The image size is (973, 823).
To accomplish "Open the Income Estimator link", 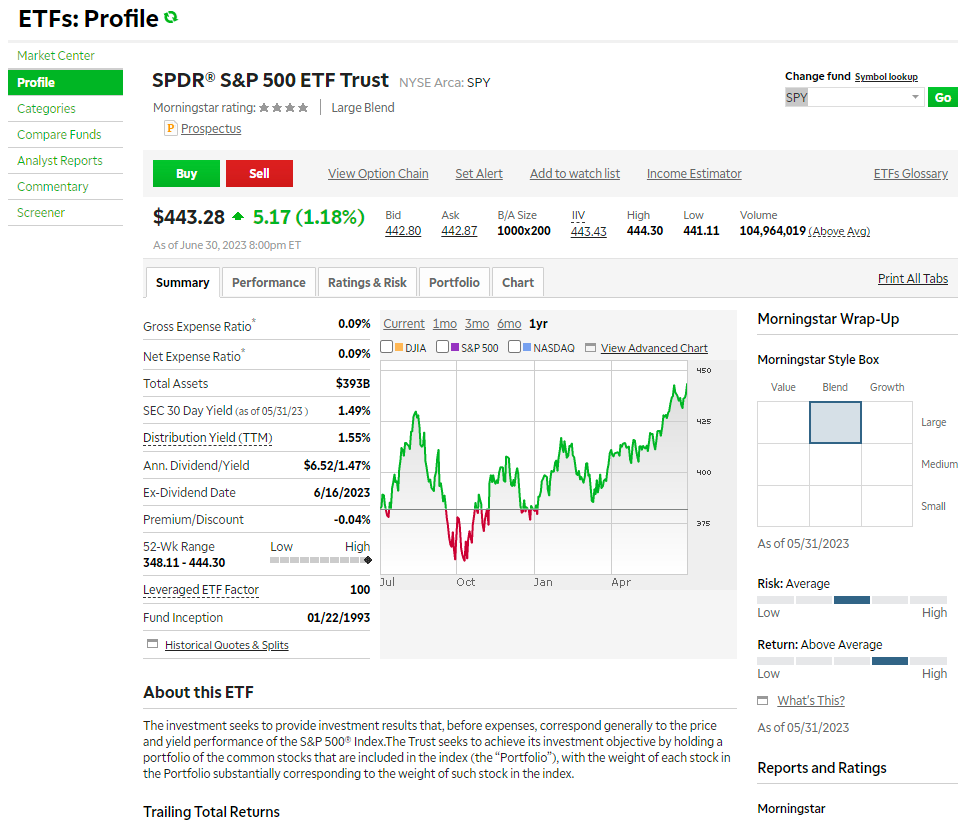I will [x=694, y=174].
